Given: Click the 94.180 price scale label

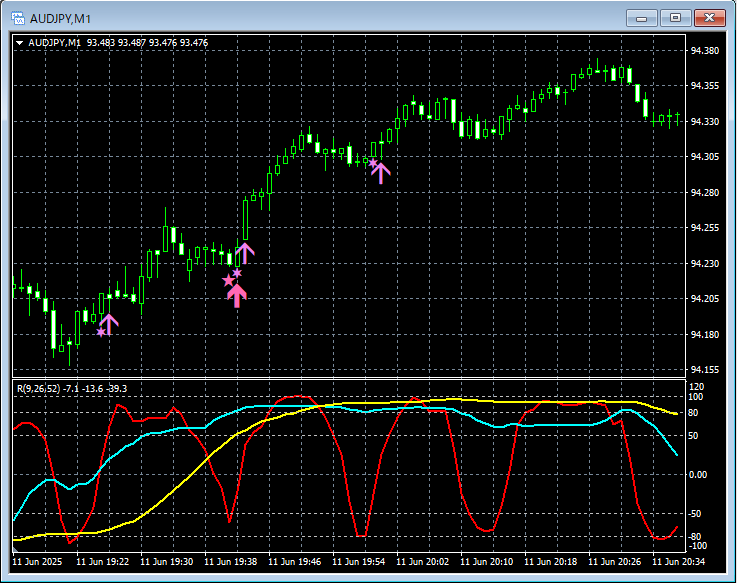Looking at the screenshot, I should [x=705, y=335].
